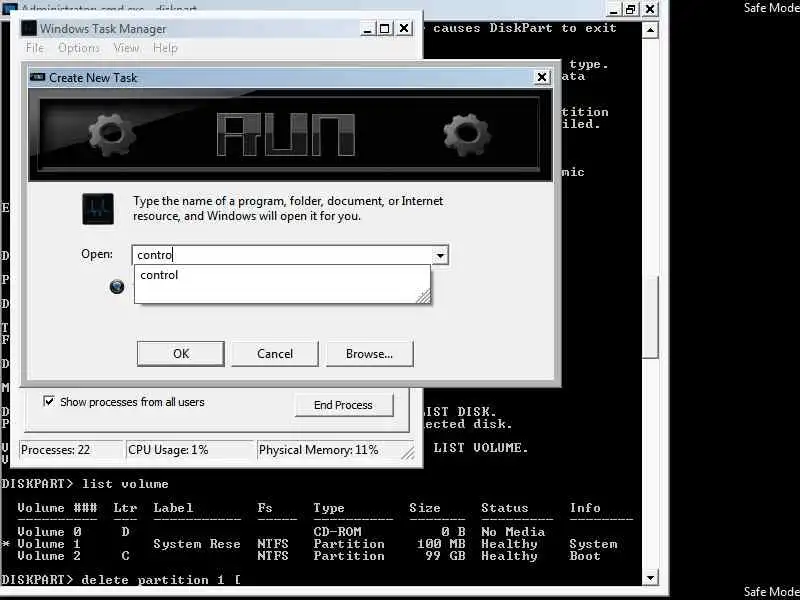Click the RUN banner text
Viewport: 800px width, 600px height.
coord(286,135)
